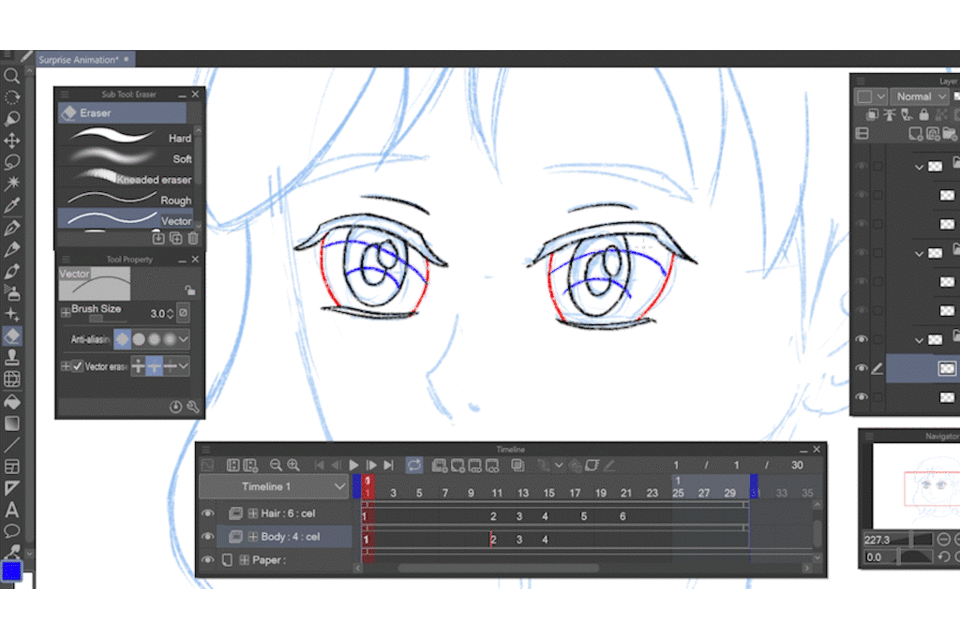The image size is (960, 639).
Task: Select the Text tool
Action: [12, 510]
